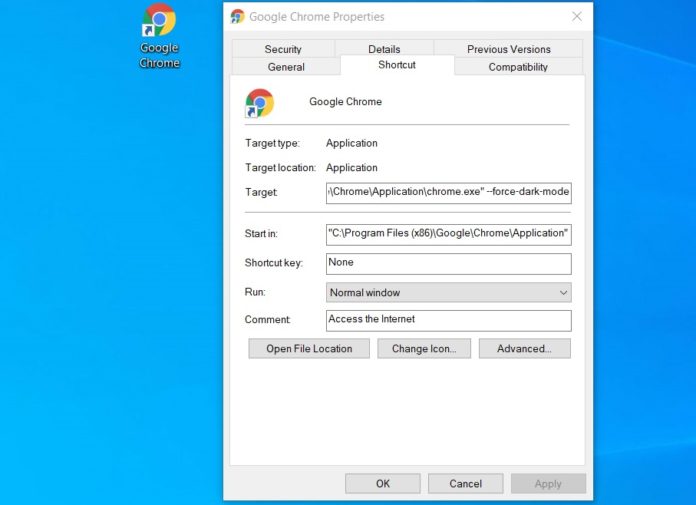Close the Google Chrome Properties dialog
The image size is (696, 505).
(577, 17)
